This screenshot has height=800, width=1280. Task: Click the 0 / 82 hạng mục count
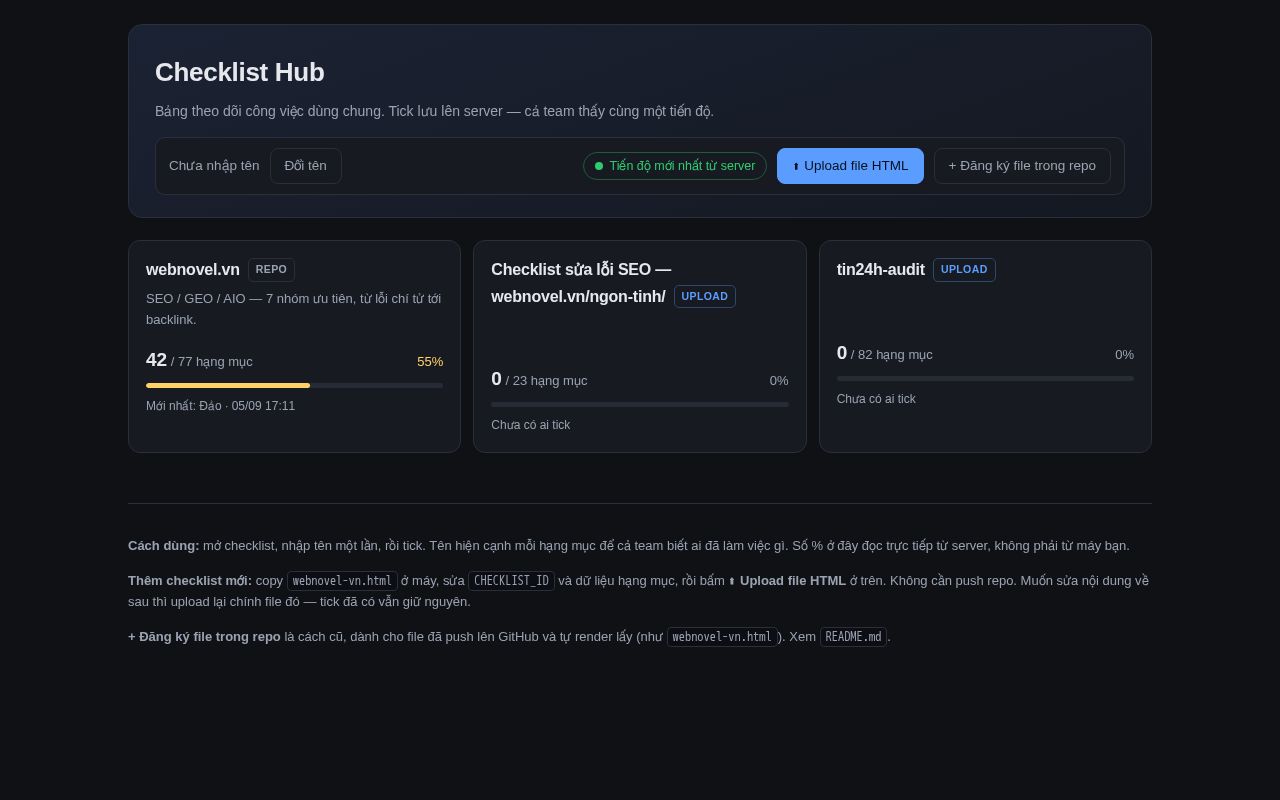tap(885, 354)
